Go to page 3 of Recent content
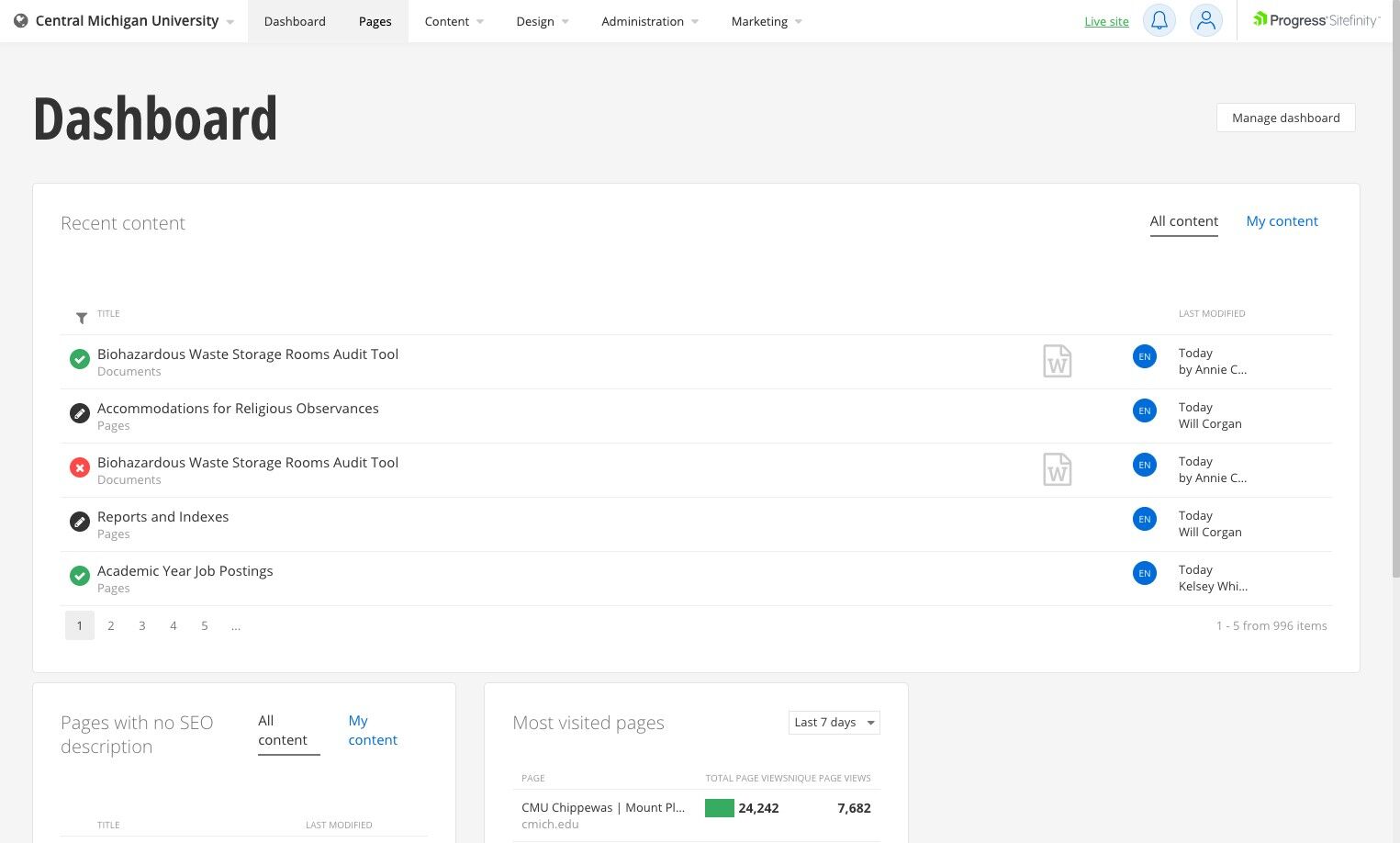The width and height of the screenshot is (1400, 843). click(x=142, y=625)
